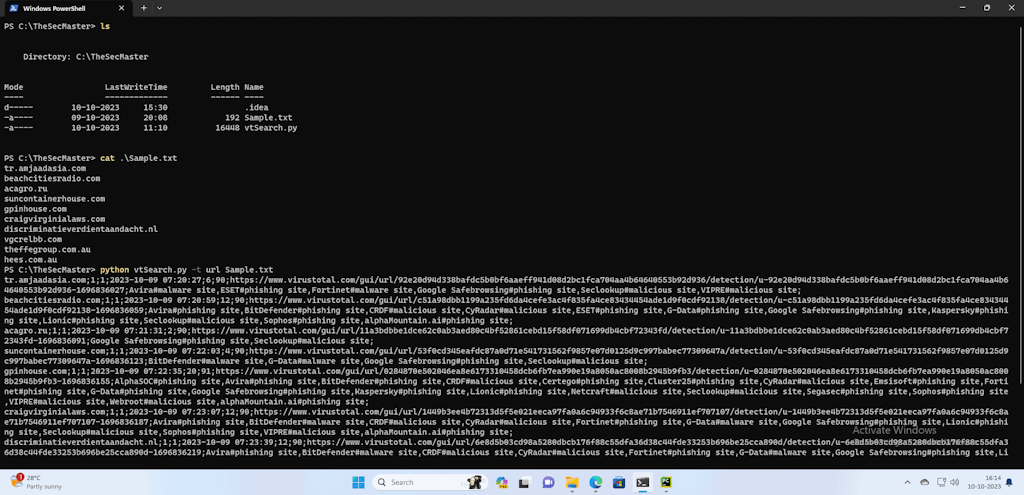The image size is (1024, 495).
Task: Click the 'discriminatieverdientaandacht.nl' line in Sample.txt output
Action: point(81,229)
